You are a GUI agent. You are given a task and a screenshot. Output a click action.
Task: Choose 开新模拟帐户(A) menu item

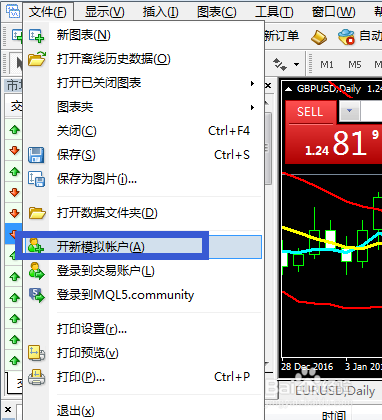click(143, 247)
